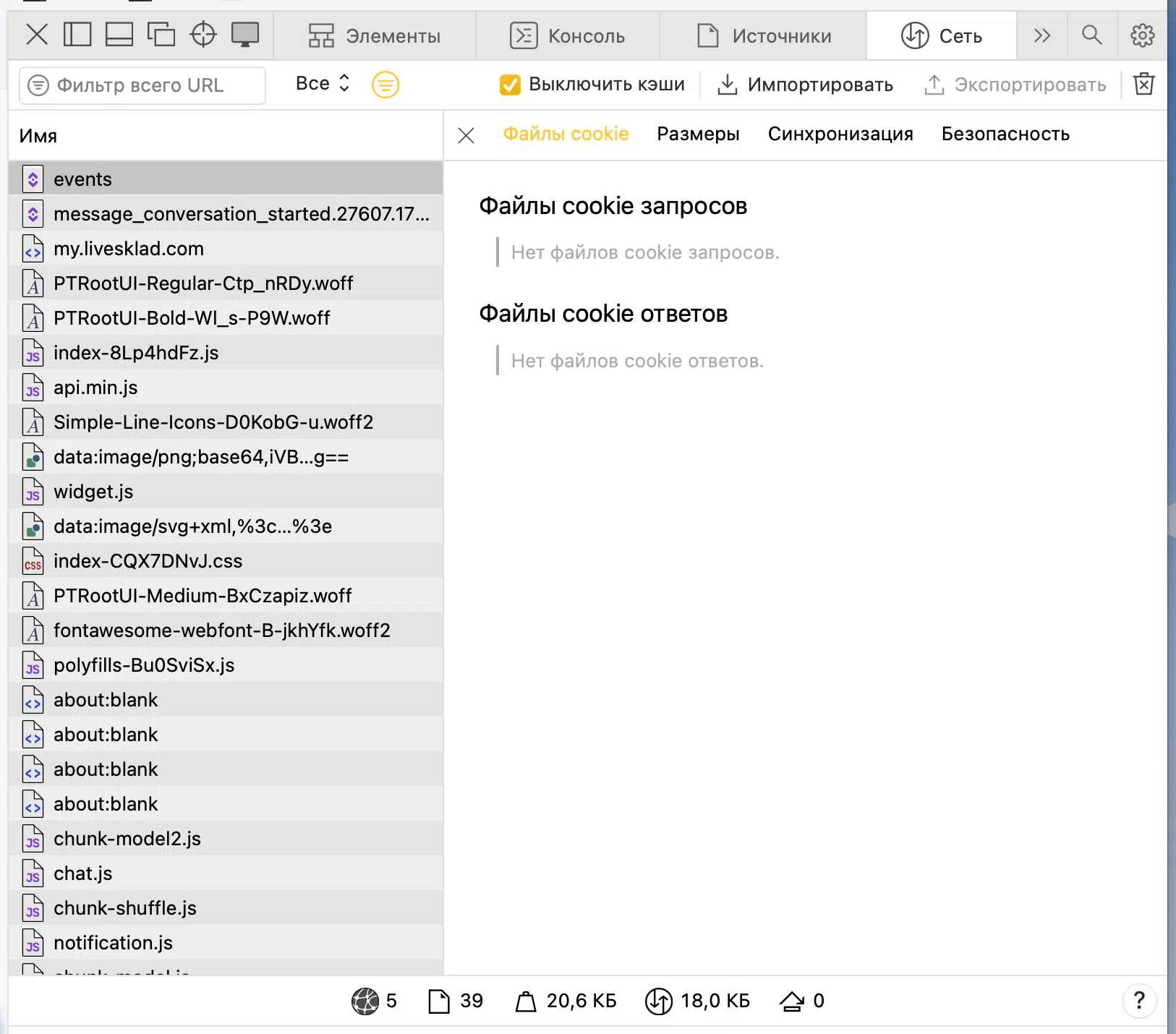Select the Безопасность detail tab
The image size is (1176, 1034).
(x=1005, y=134)
